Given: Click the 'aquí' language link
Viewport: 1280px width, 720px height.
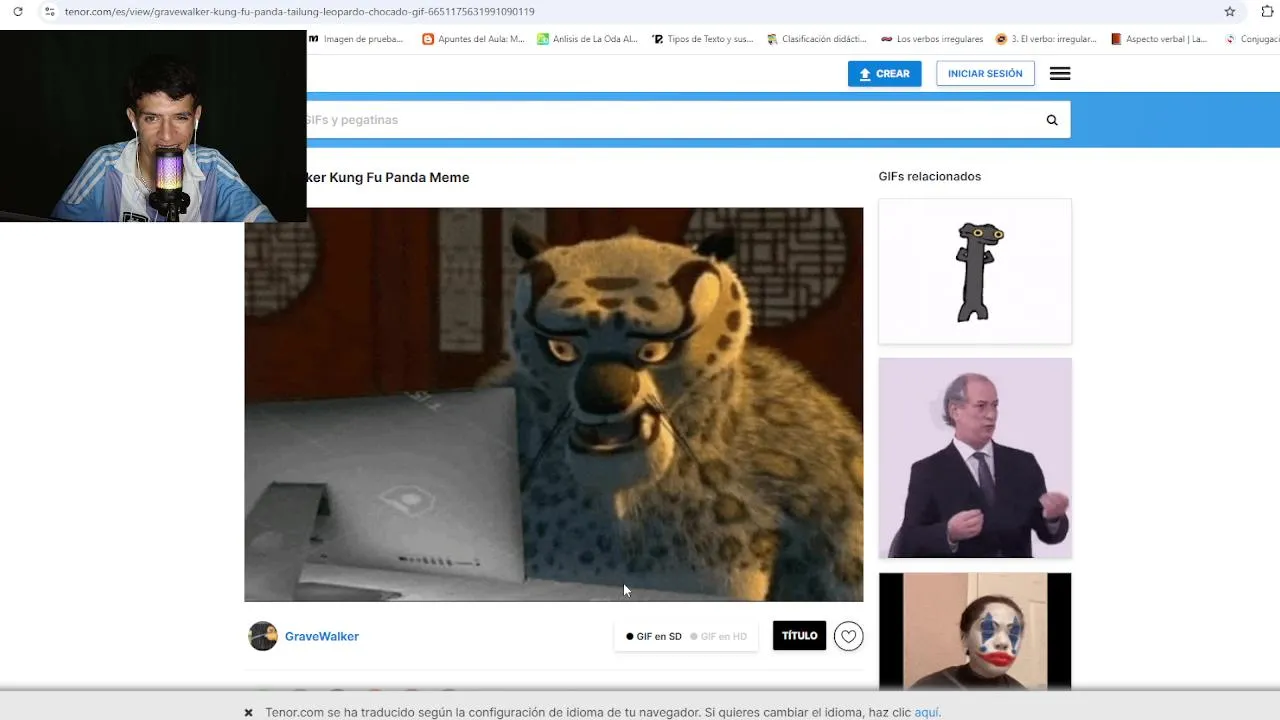Looking at the screenshot, I should click(926, 713).
